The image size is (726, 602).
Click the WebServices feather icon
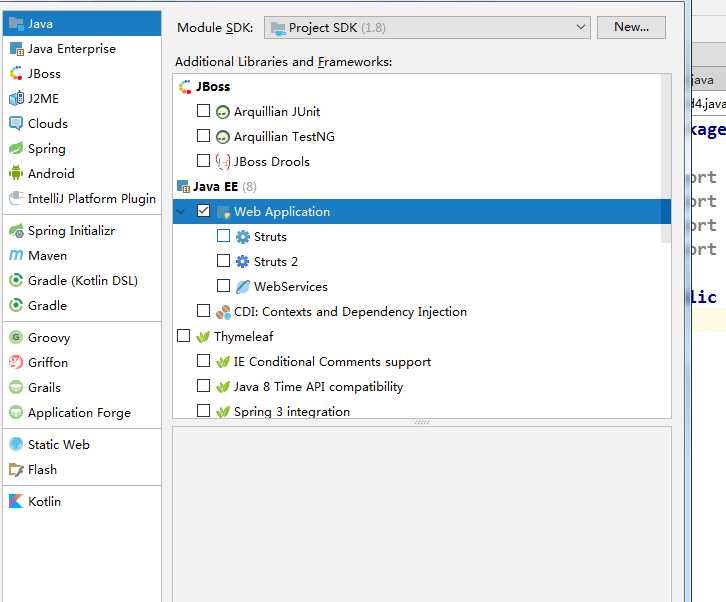pyautogui.click(x=243, y=287)
